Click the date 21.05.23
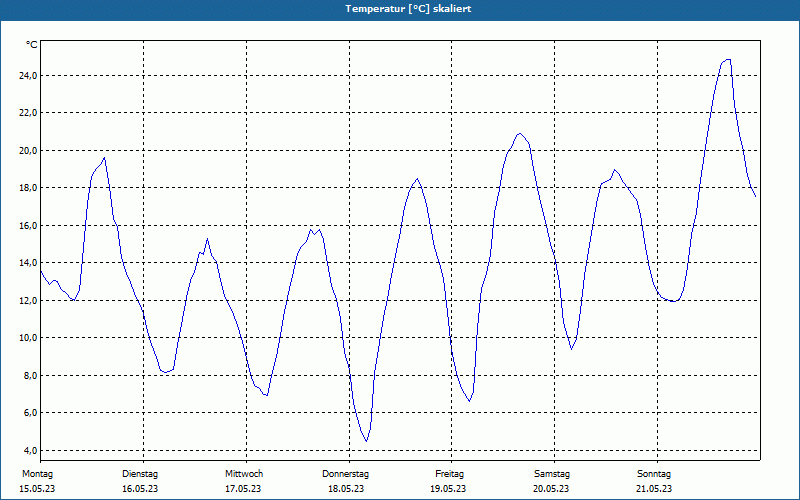The image size is (800, 500). (654, 489)
